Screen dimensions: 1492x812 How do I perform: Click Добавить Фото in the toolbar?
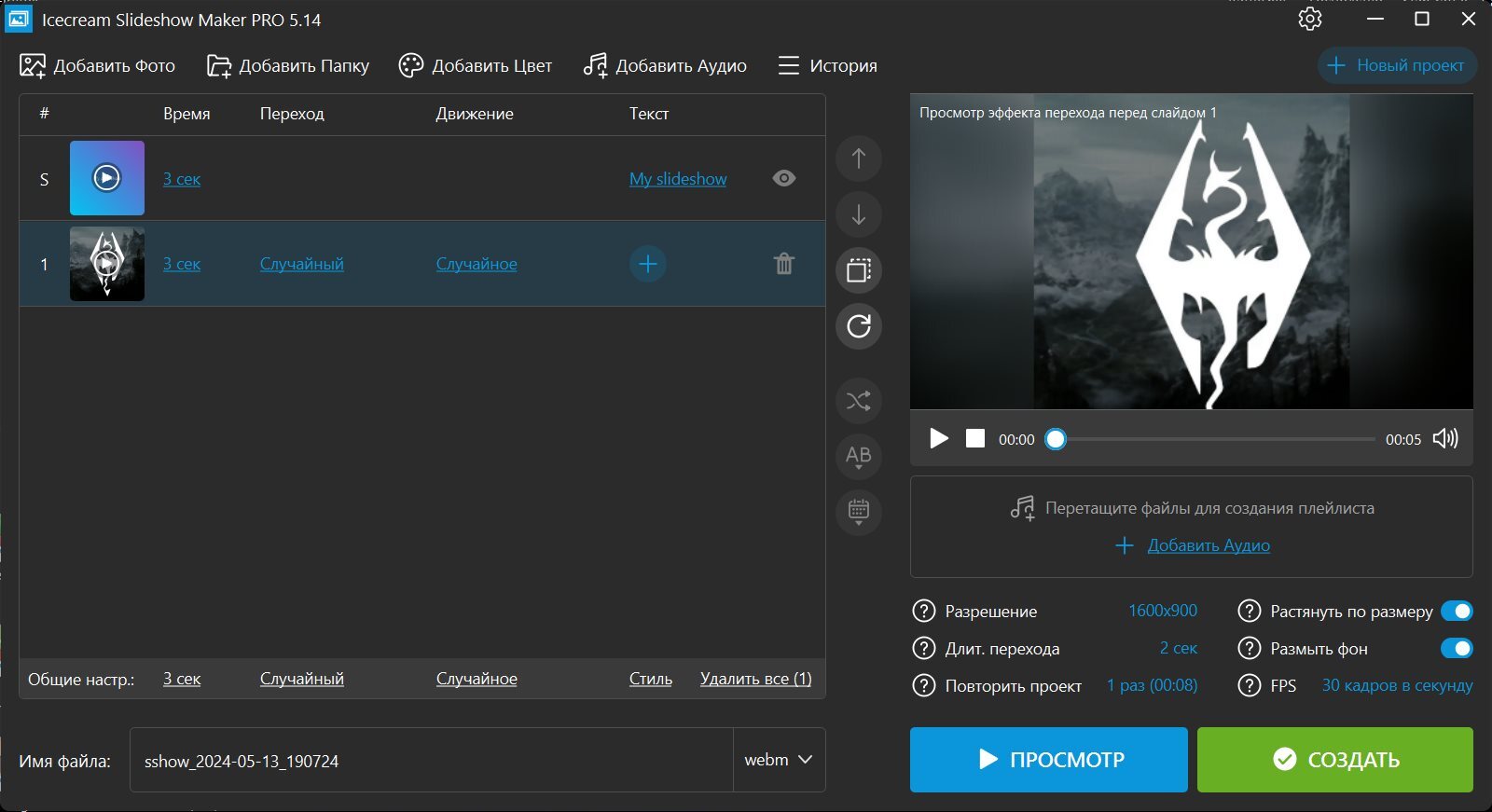[x=97, y=65]
